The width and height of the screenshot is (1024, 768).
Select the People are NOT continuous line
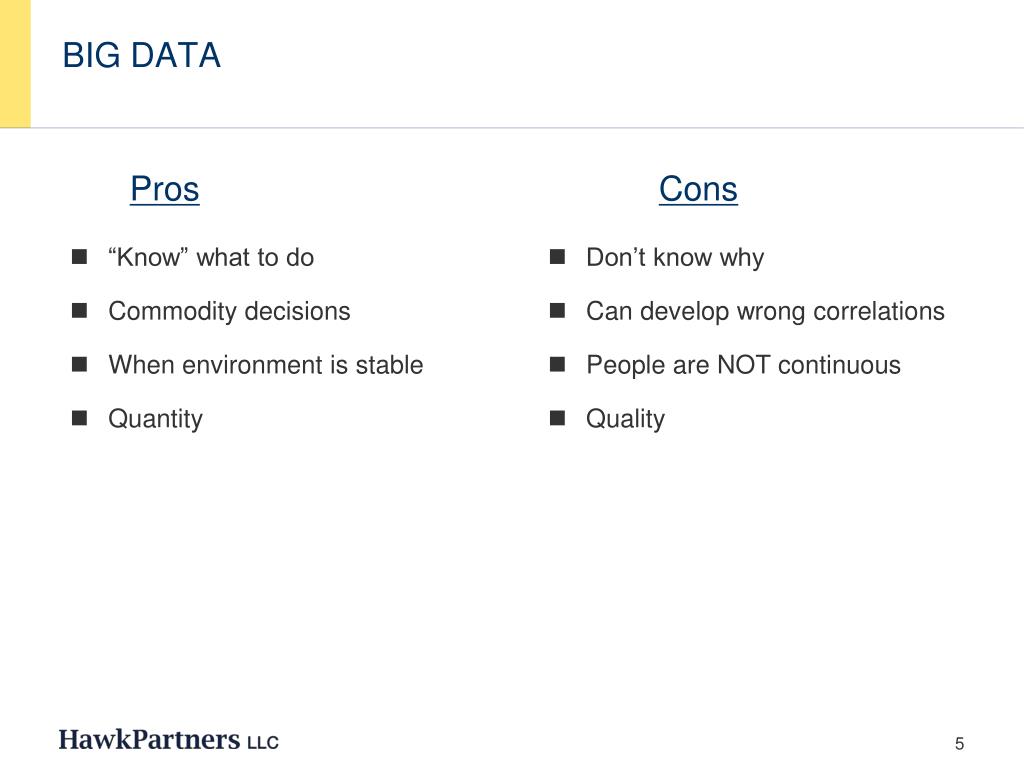(743, 365)
